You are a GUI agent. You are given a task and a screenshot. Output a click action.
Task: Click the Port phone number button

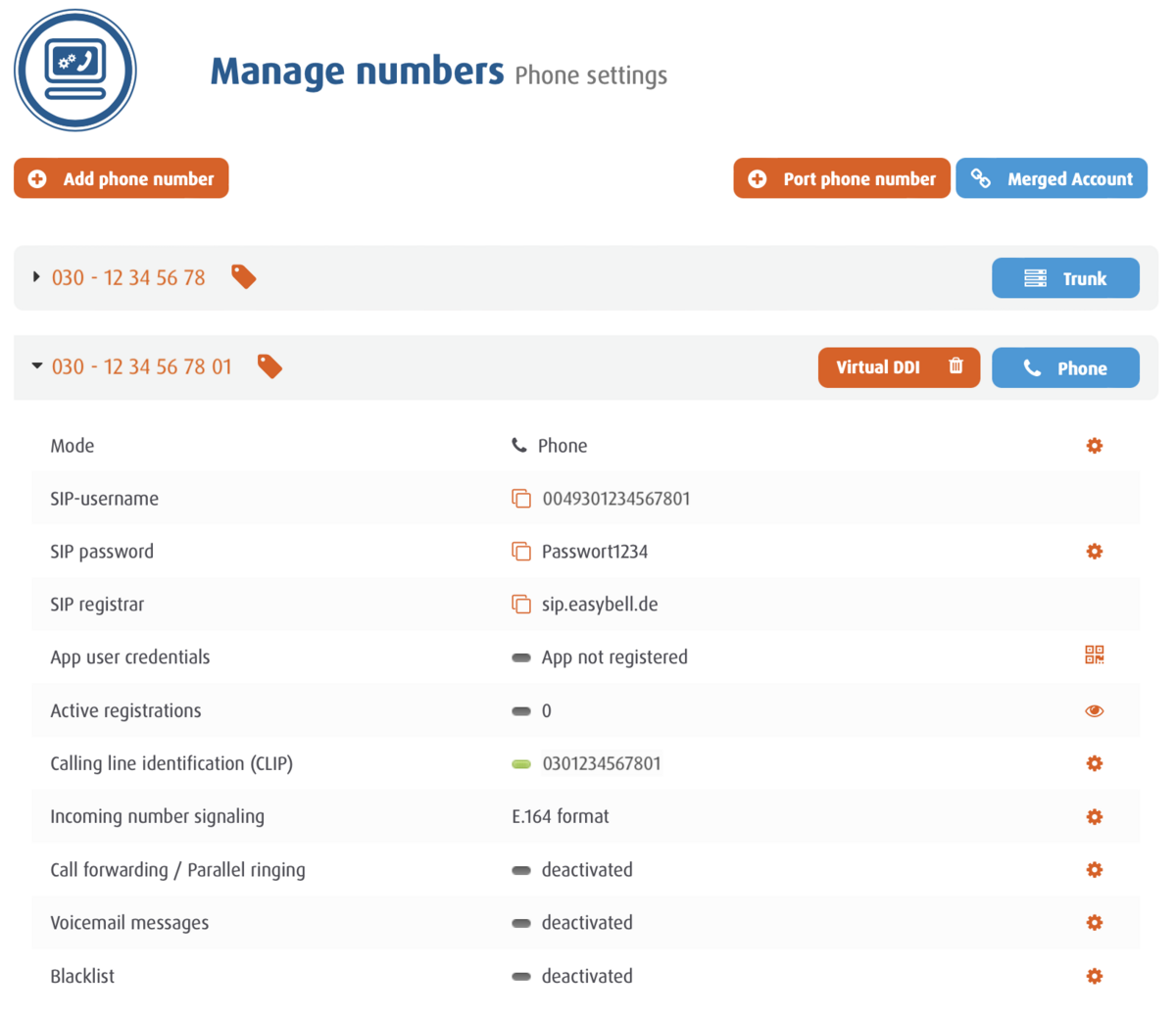click(x=842, y=178)
